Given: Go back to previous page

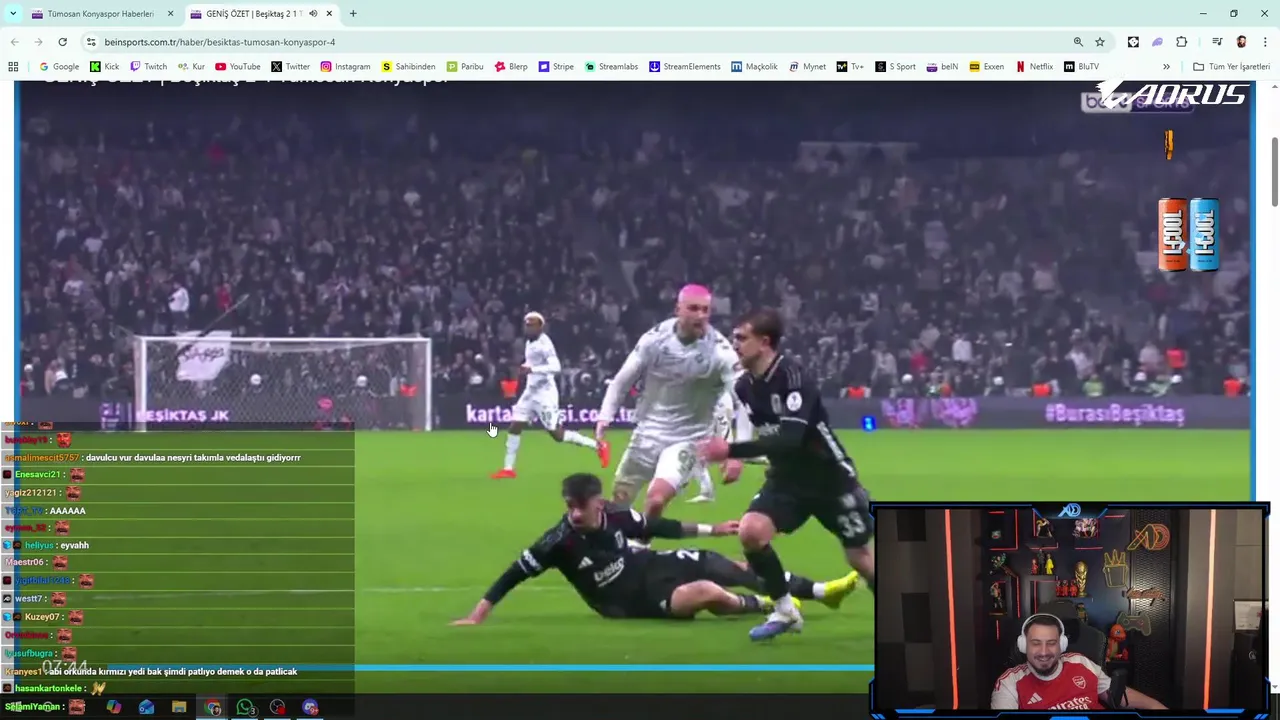Looking at the screenshot, I should coord(14,42).
